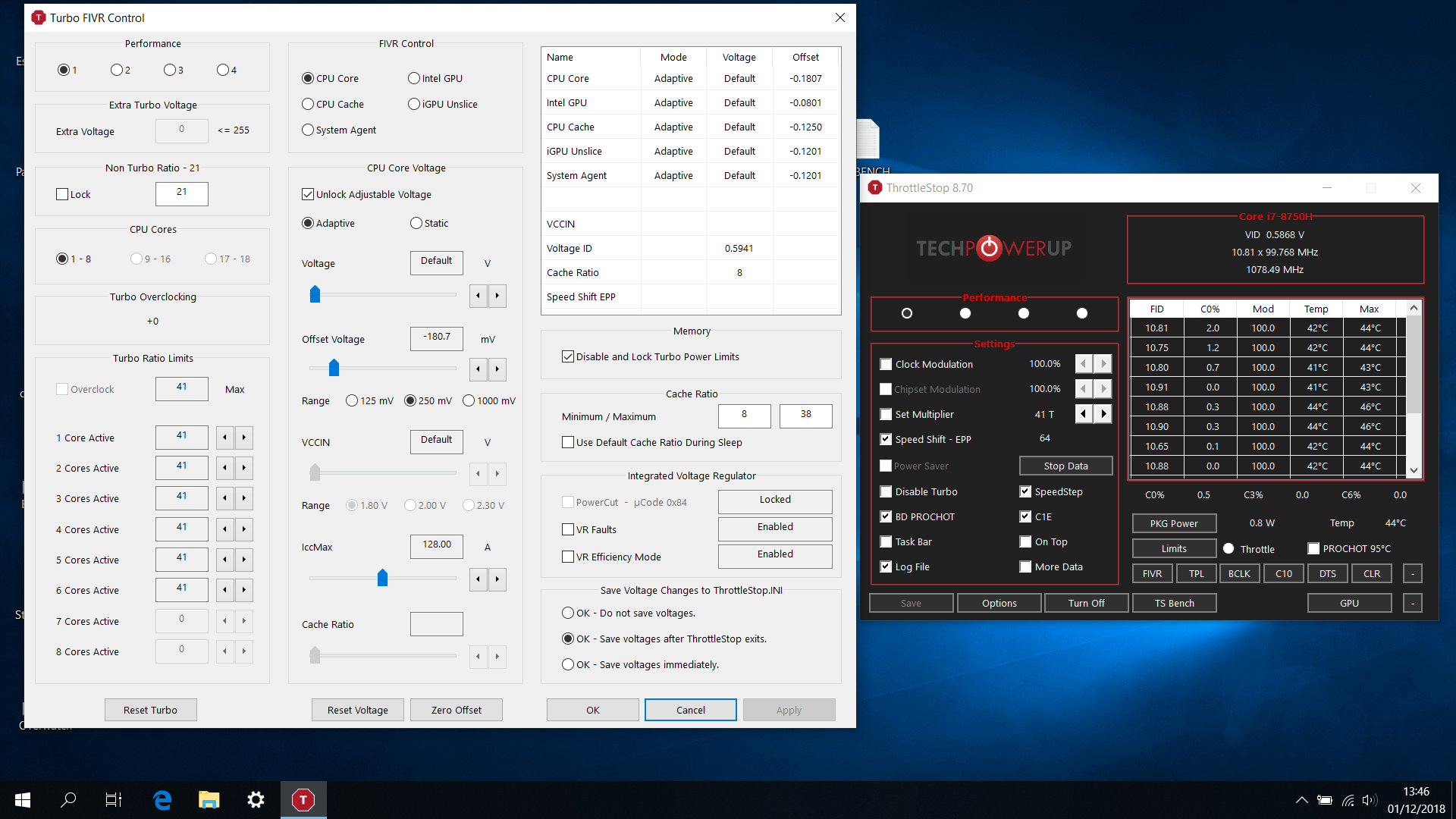Image resolution: width=1456 pixels, height=819 pixels.
Task: Open File Explorer from the taskbar
Action: coord(209,799)
